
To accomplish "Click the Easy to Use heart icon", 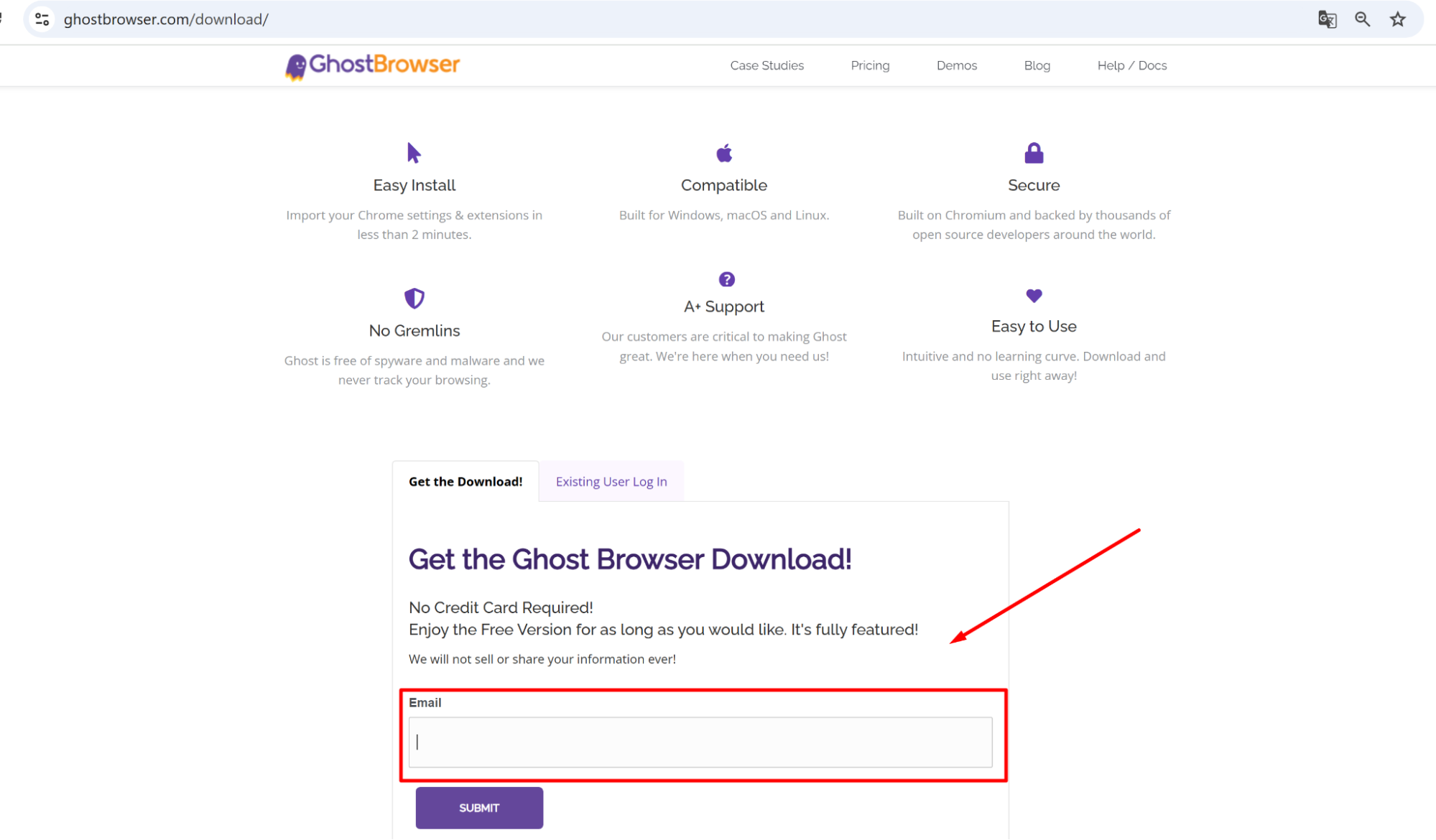I will click(1034, 295).
